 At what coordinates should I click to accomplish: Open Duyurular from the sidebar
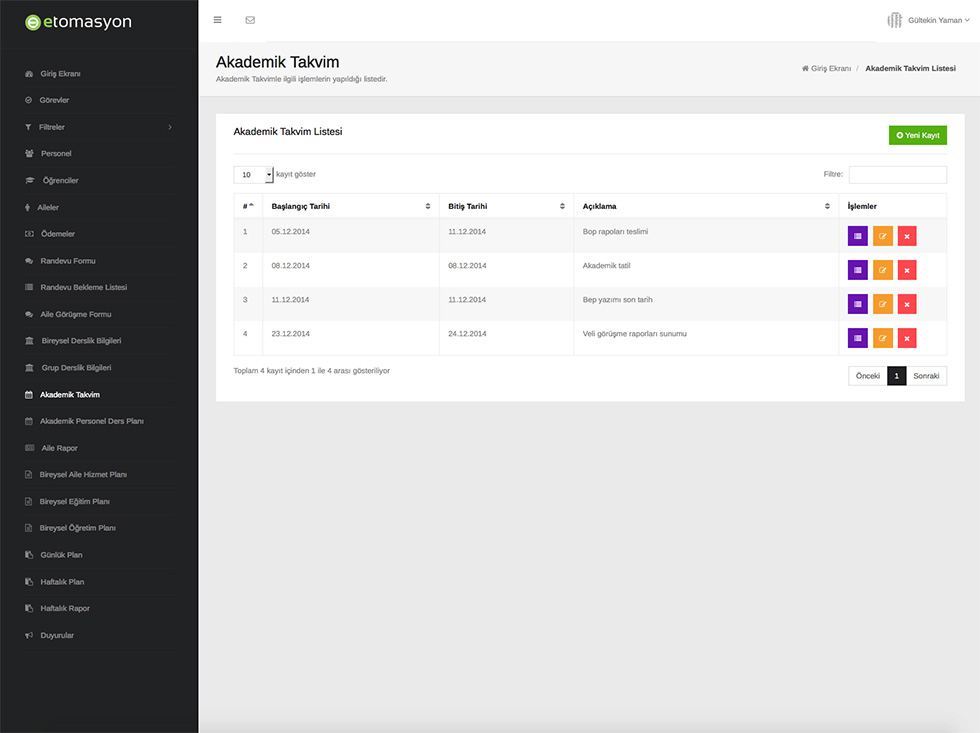57,636
